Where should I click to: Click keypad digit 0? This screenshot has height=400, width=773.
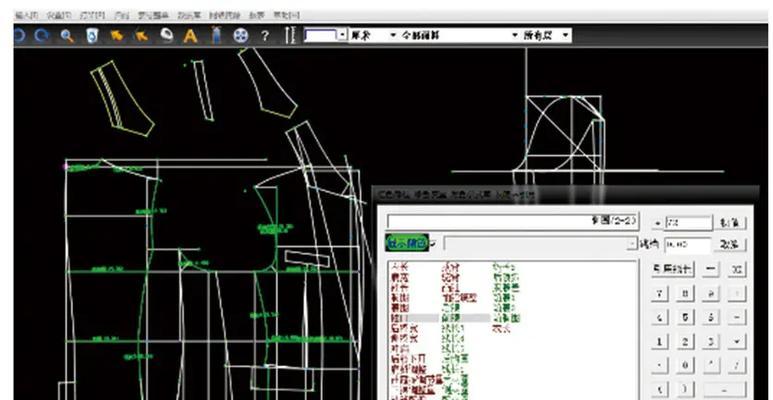(685, 365)
